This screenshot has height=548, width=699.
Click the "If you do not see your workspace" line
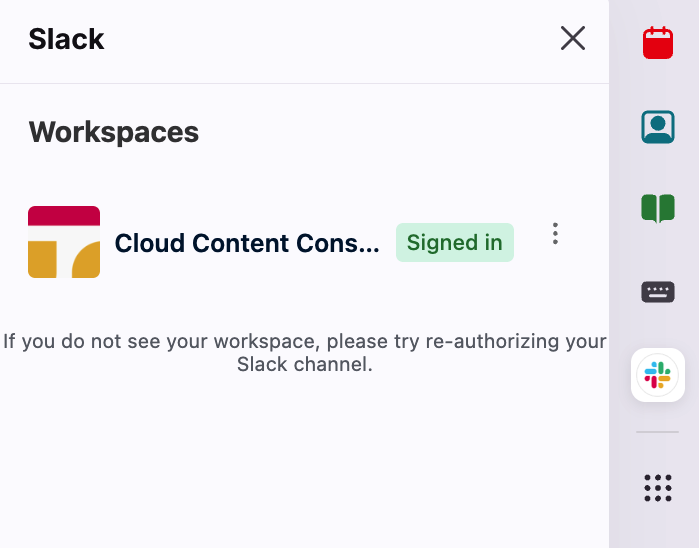304,341
